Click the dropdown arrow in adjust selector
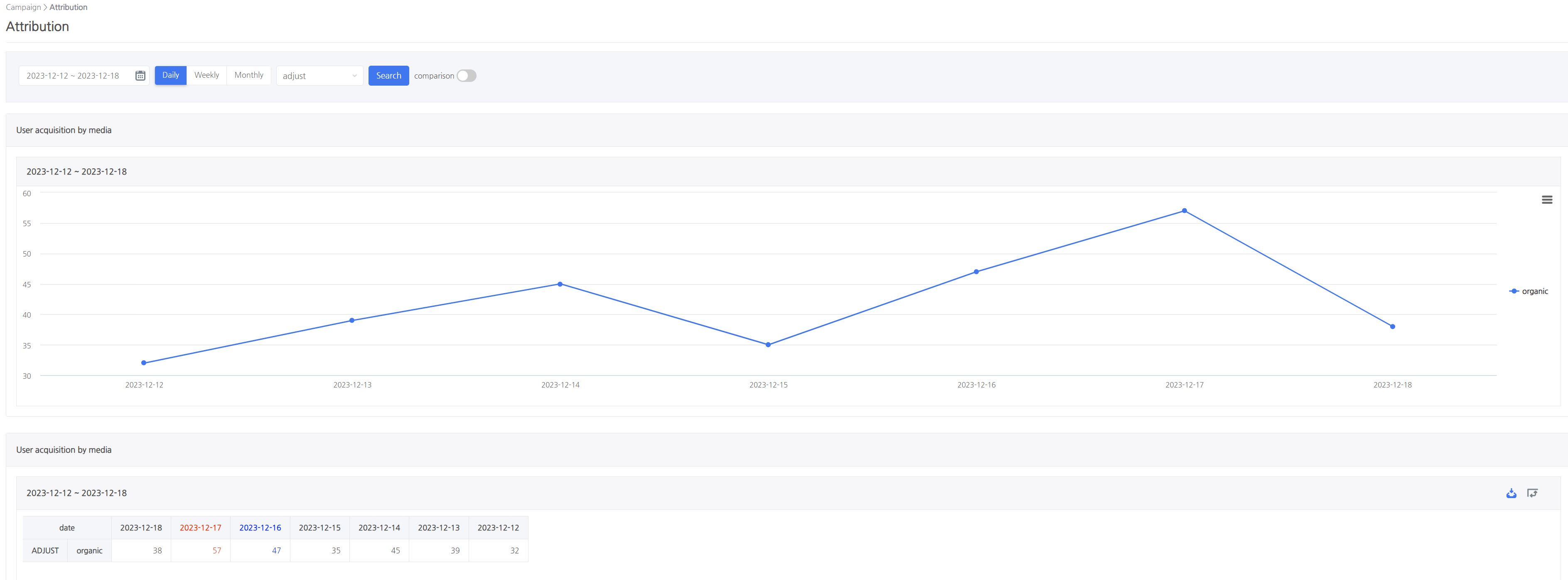Screen dimensions: 1568x580 pyautogui.click(x=355, y=76)
